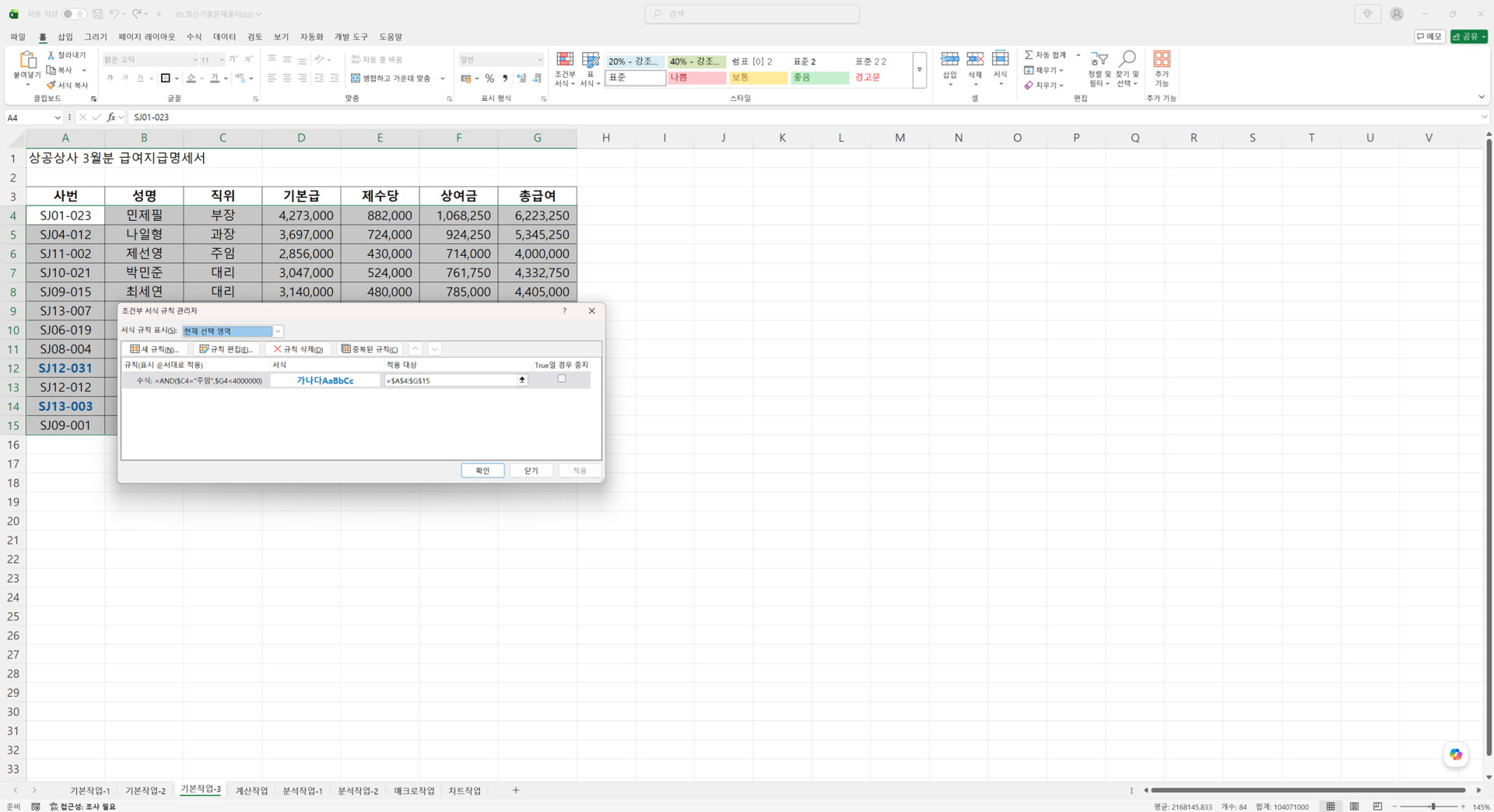Viewport: 1494px width, 812px height.
Task: Open the font name dropdown (맑은 고딕)
Action: (x=195, y=60)
